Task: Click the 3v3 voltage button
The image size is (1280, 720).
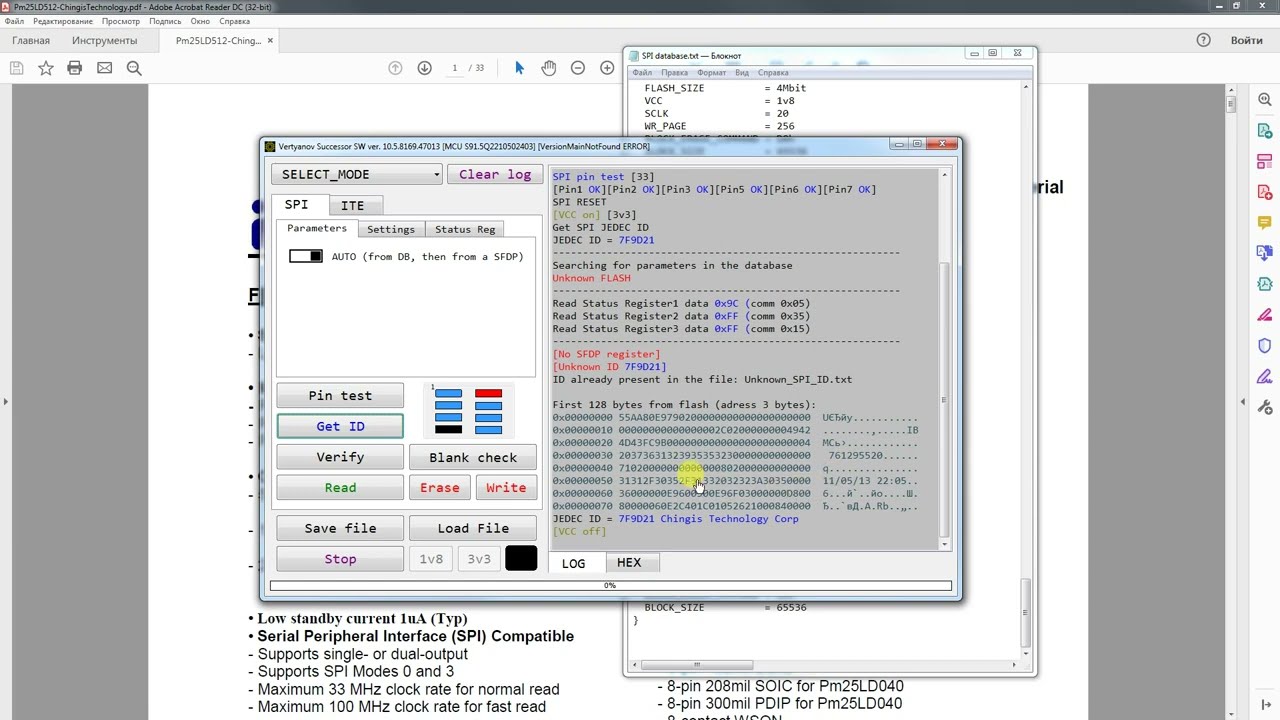Action: pos(479,559)
